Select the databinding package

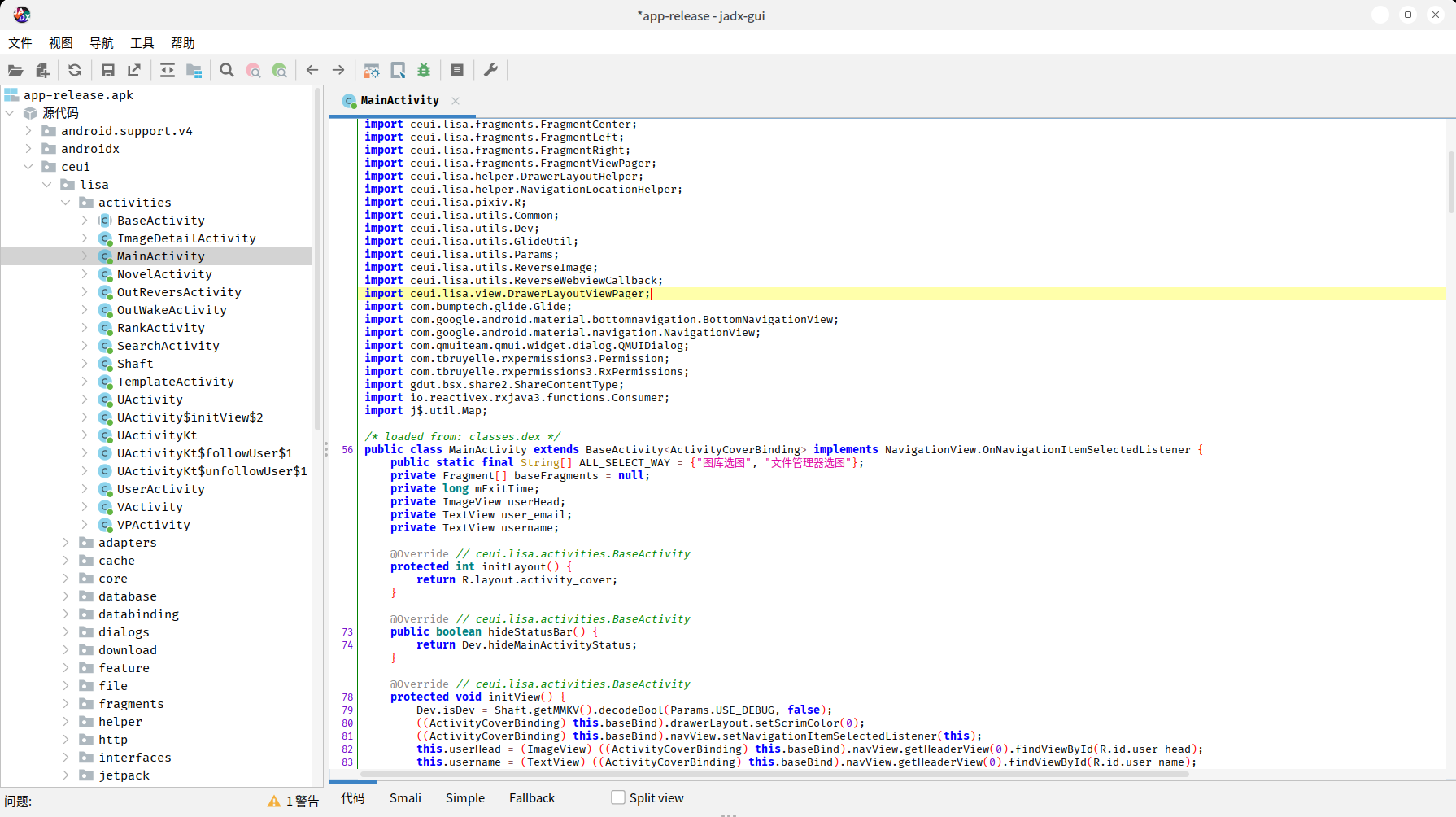tap(138, 614)
